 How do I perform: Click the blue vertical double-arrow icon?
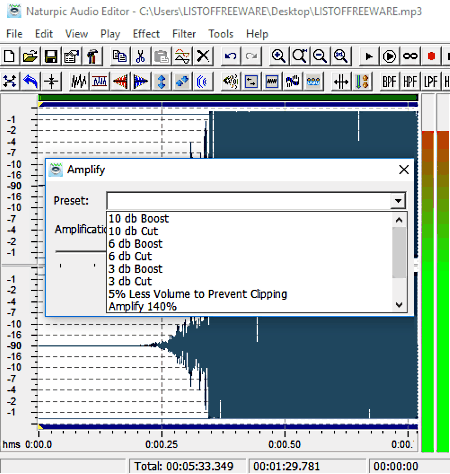point(161,81)
